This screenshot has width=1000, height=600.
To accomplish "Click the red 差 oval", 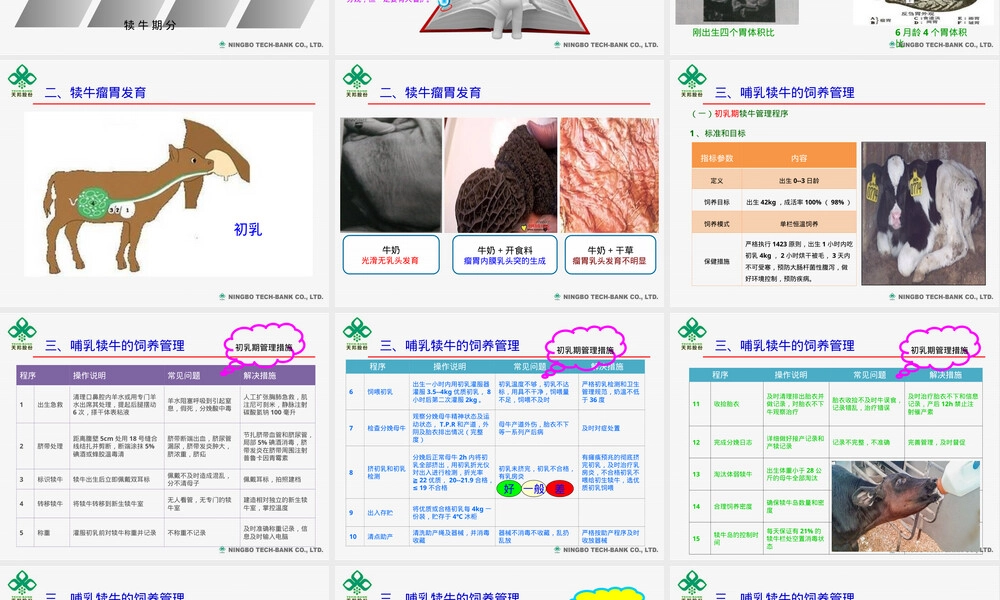I will [560, 489].
